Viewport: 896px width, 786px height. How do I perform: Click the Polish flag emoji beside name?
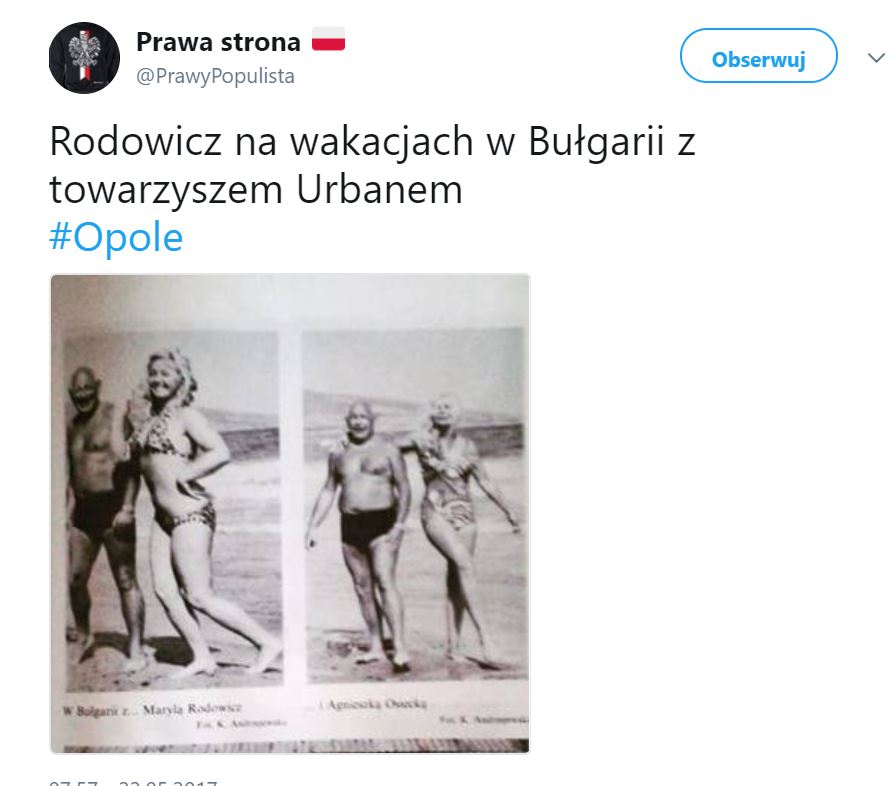(329, 40)
